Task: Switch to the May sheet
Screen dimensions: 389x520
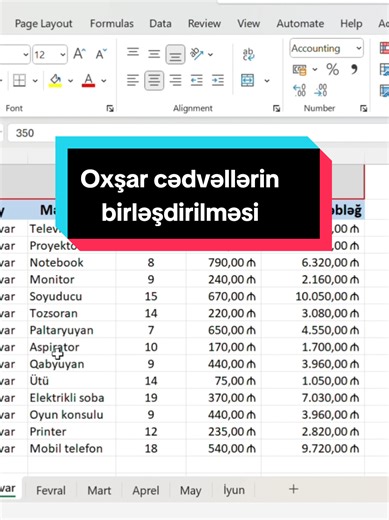Action: coord(190,490)
